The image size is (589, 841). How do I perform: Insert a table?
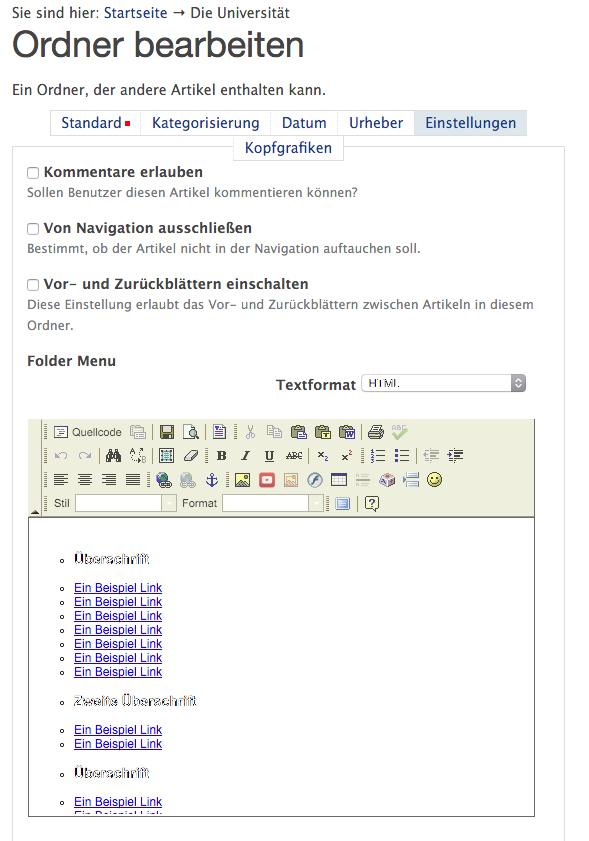339,479
